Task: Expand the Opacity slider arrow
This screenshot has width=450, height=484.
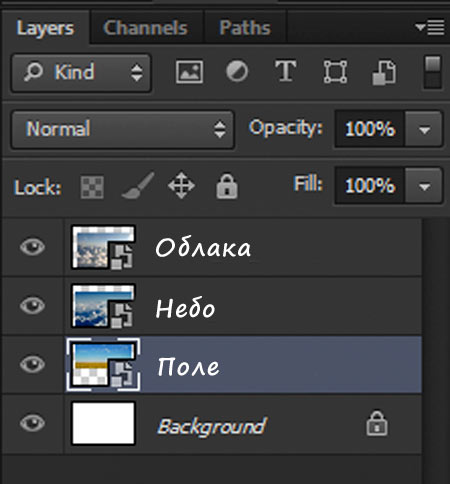Action: pyautogui.click(x=424, y=129)
